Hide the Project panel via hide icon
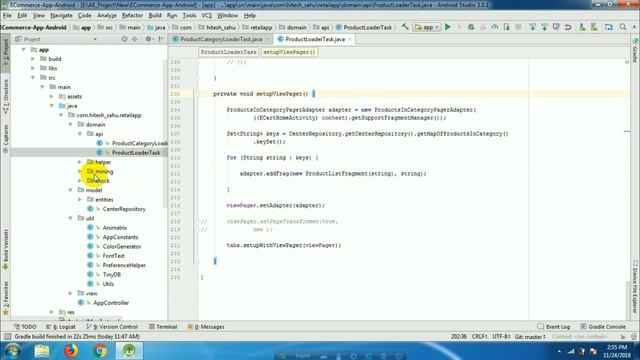 [161, 39]
